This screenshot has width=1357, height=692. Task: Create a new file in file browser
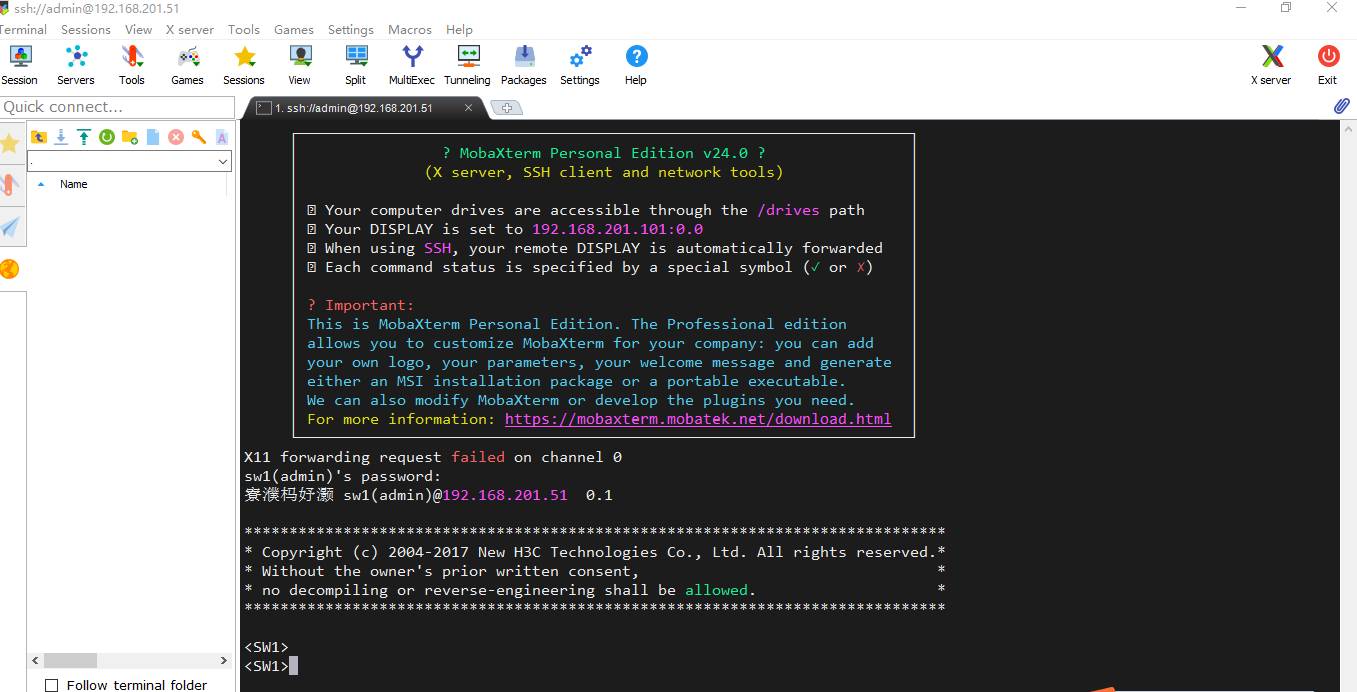pos(153,137)
